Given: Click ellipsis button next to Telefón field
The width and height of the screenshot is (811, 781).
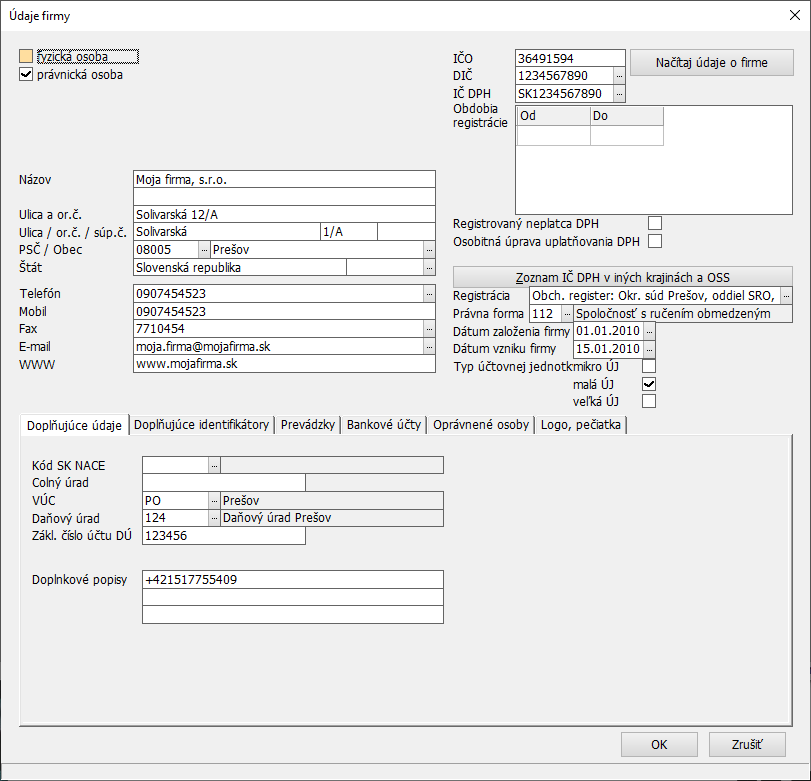Looking at the screenshot, I should click(429, 294).
